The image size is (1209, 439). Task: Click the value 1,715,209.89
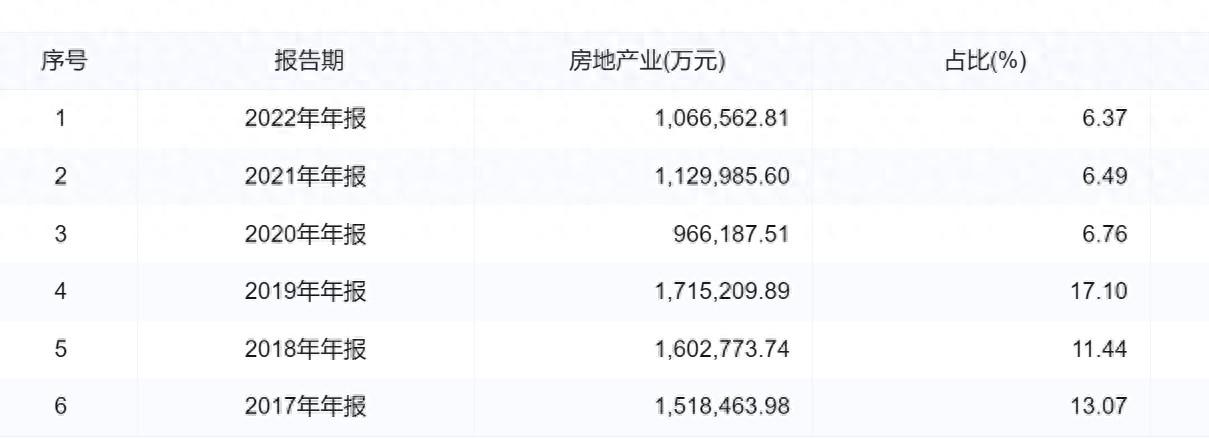coord(722,292)
